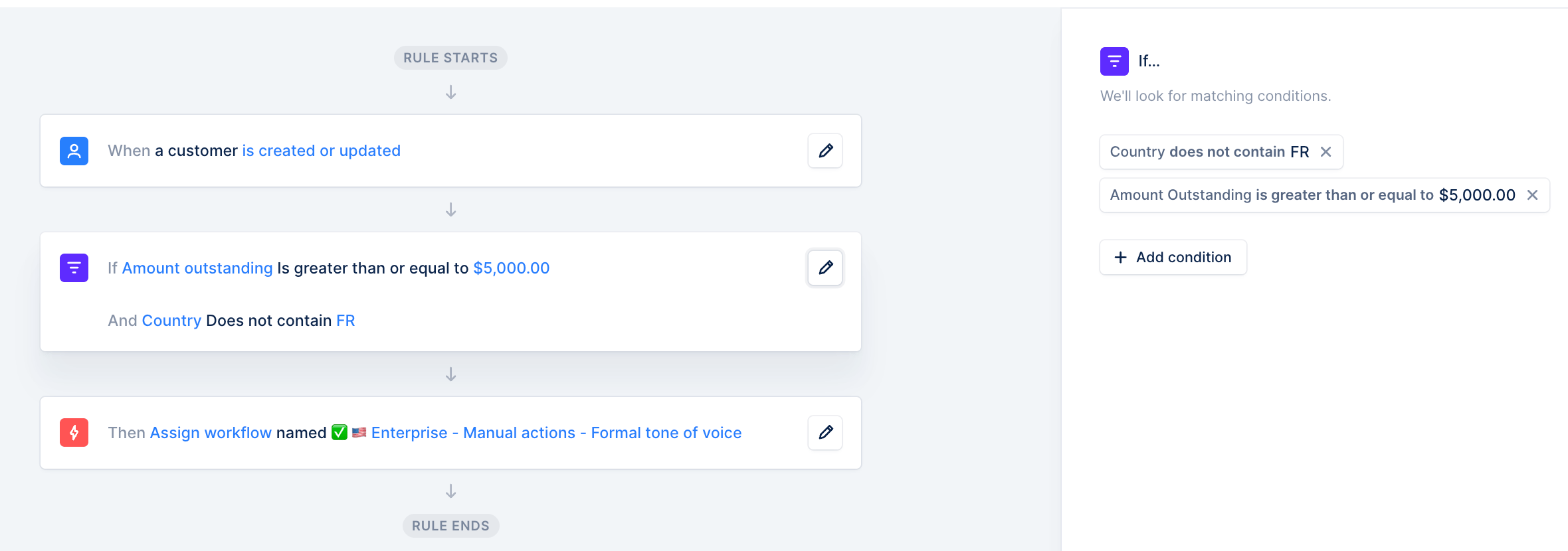Click the Assign workflow link

click(211, 433)
